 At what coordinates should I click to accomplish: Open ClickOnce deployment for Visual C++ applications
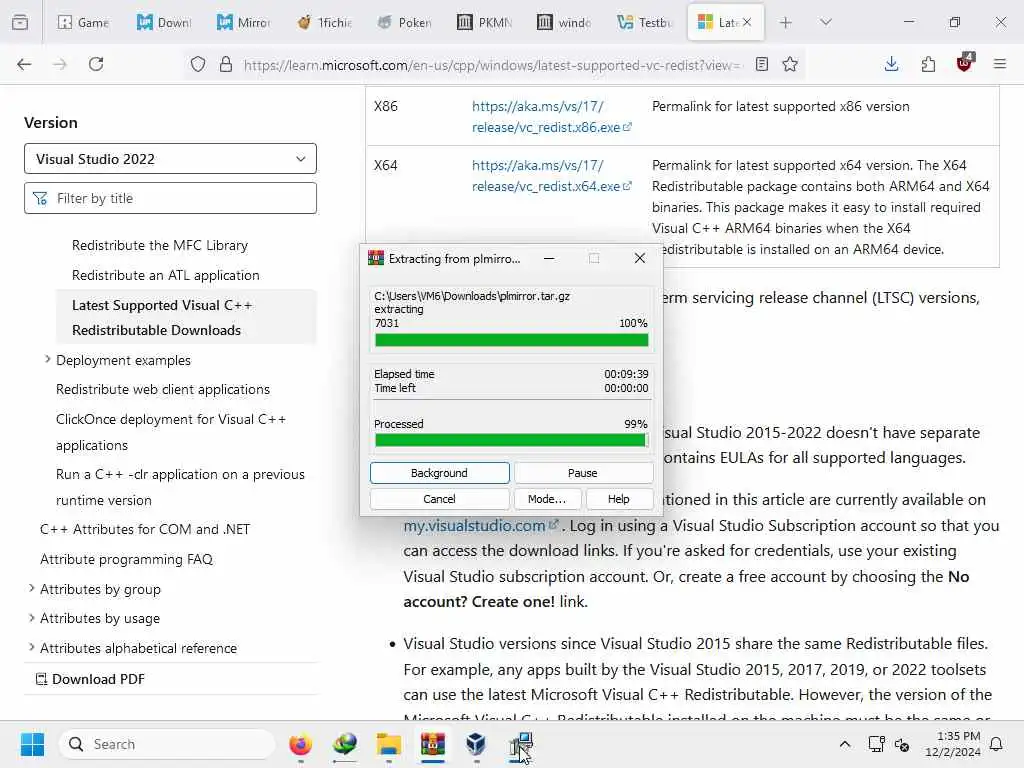click(171, 432)
